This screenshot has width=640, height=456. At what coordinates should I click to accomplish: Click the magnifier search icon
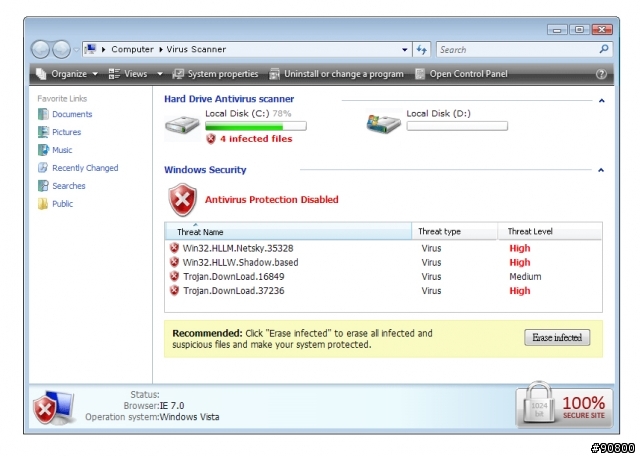tap(604, 49)
